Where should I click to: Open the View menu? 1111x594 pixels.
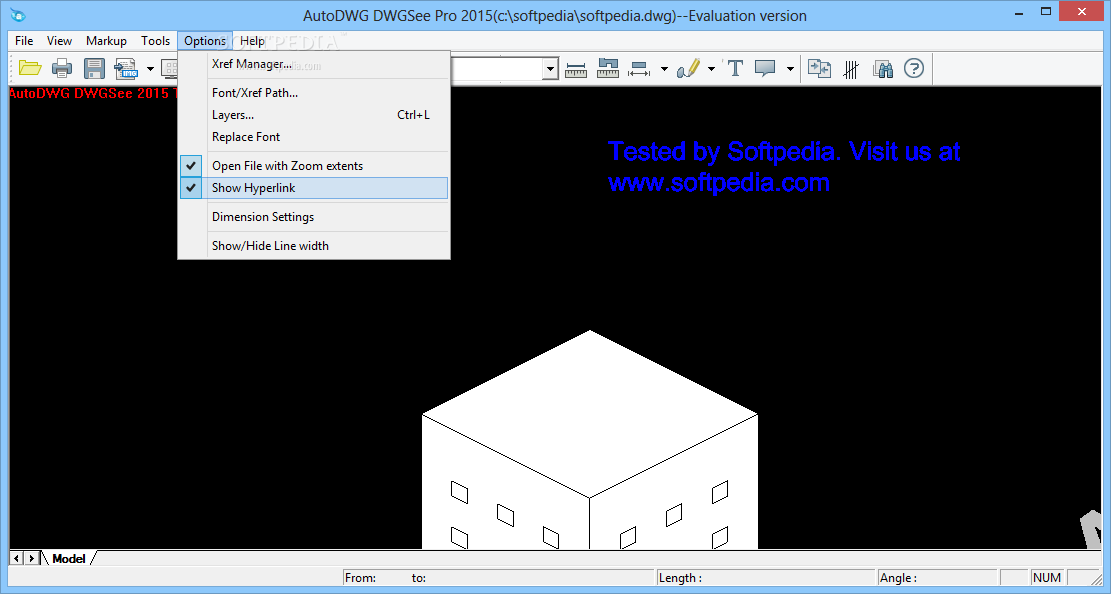(x=60, y=41)
